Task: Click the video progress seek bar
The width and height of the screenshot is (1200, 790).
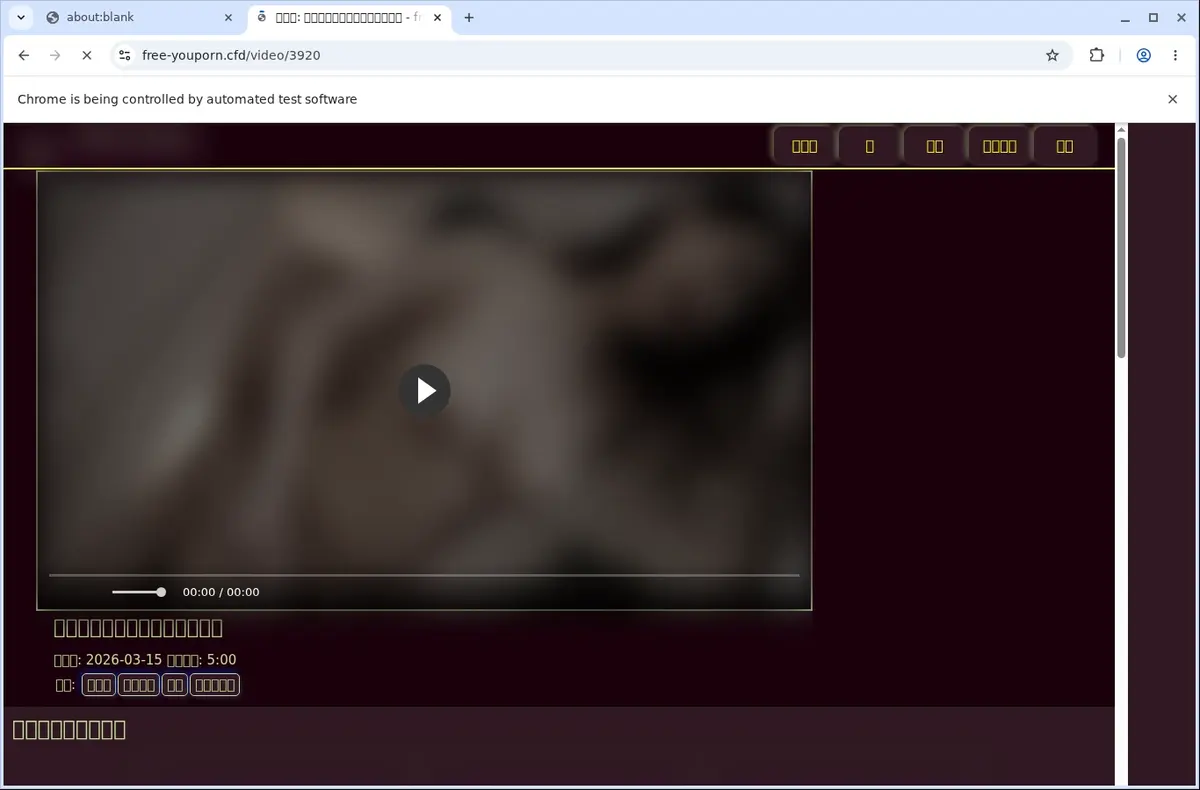Action: pyautogui.click(x=424, y=575)
